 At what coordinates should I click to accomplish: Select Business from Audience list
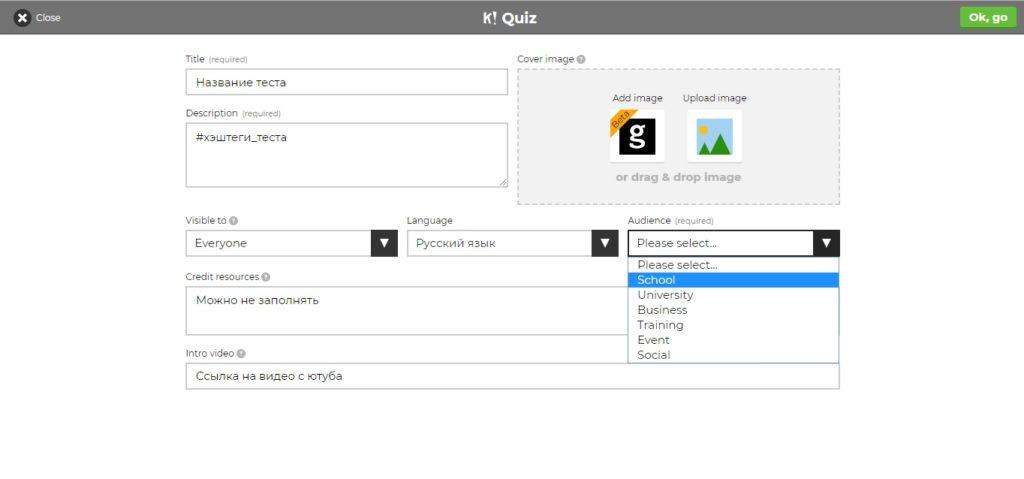(733, 310)
